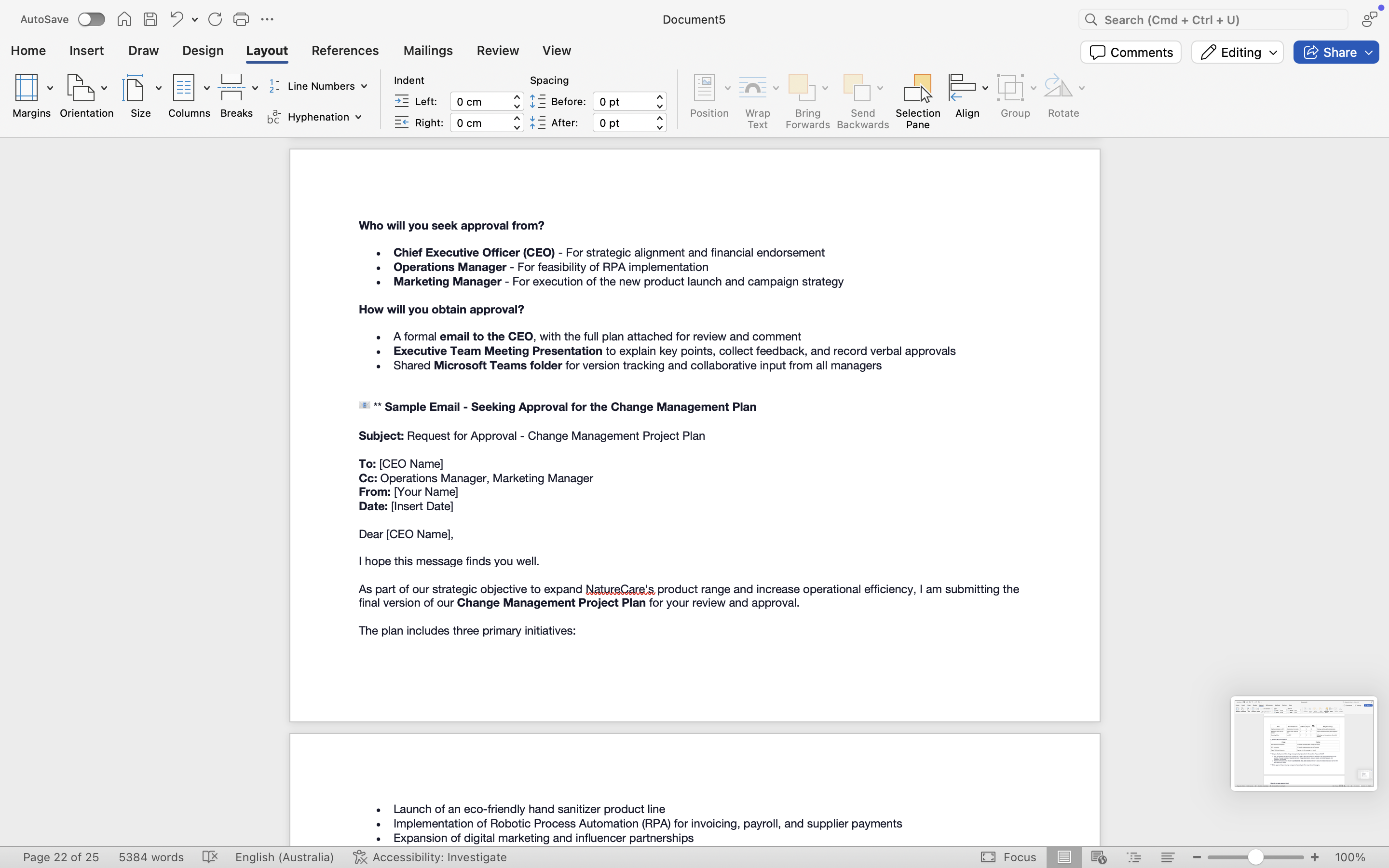1389x868 pixels.
Task: Click the zoom slider handle
Action: point(1255,856)
